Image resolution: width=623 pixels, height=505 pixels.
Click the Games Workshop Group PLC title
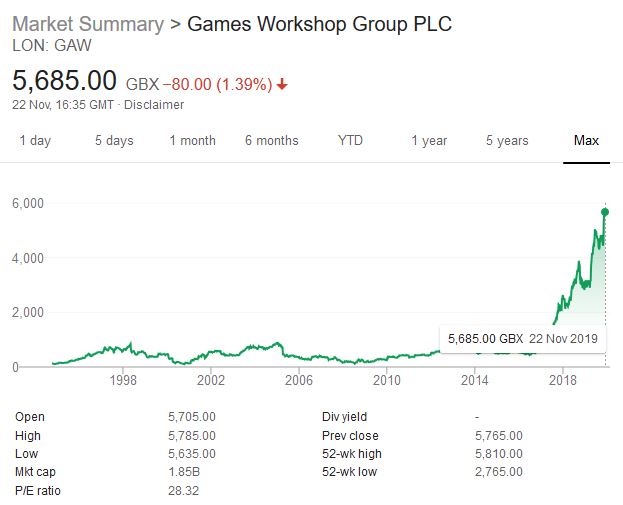click(320, 23)
